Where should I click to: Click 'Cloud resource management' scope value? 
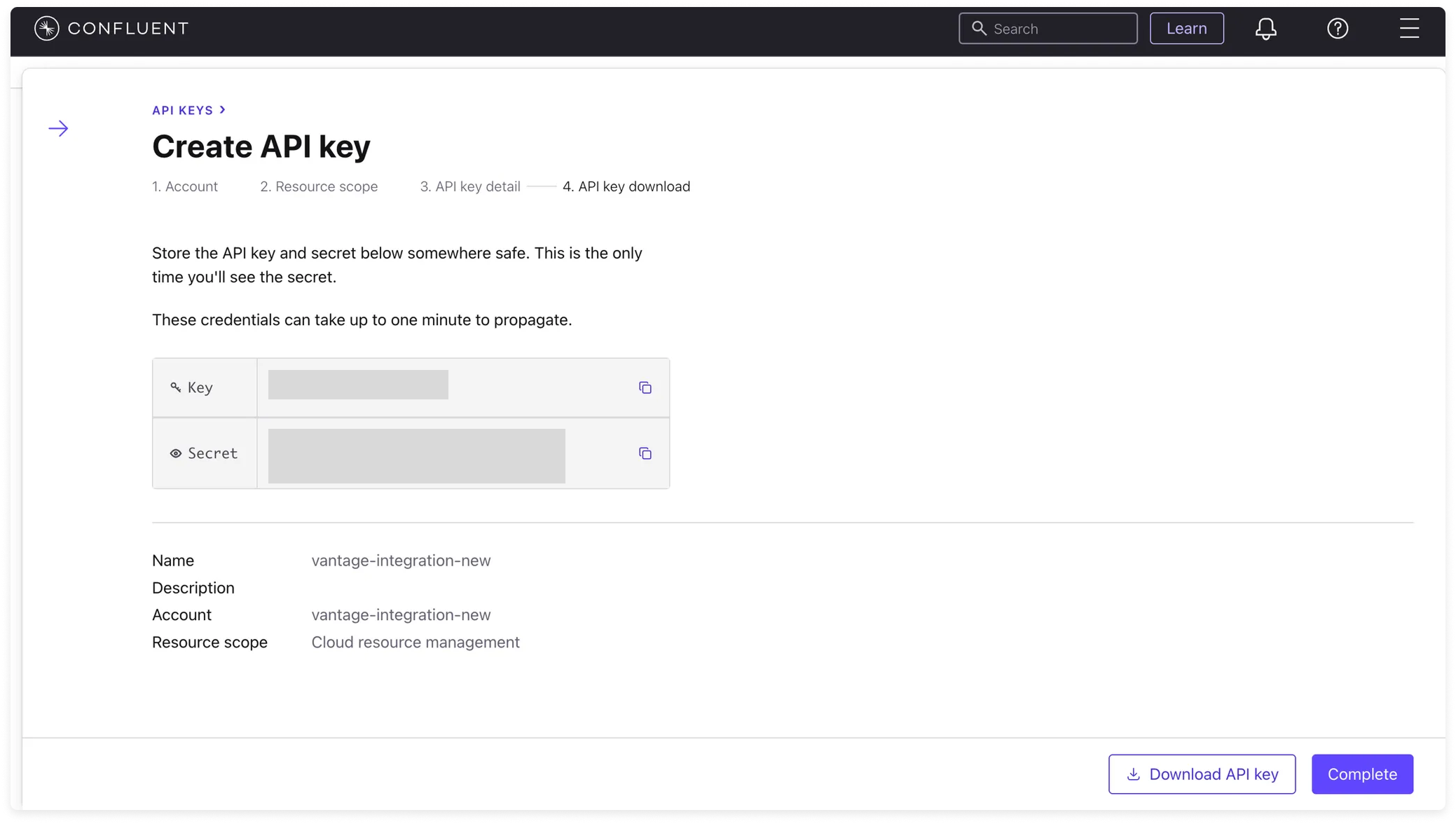pyautogui.click(x=415, y=643)
